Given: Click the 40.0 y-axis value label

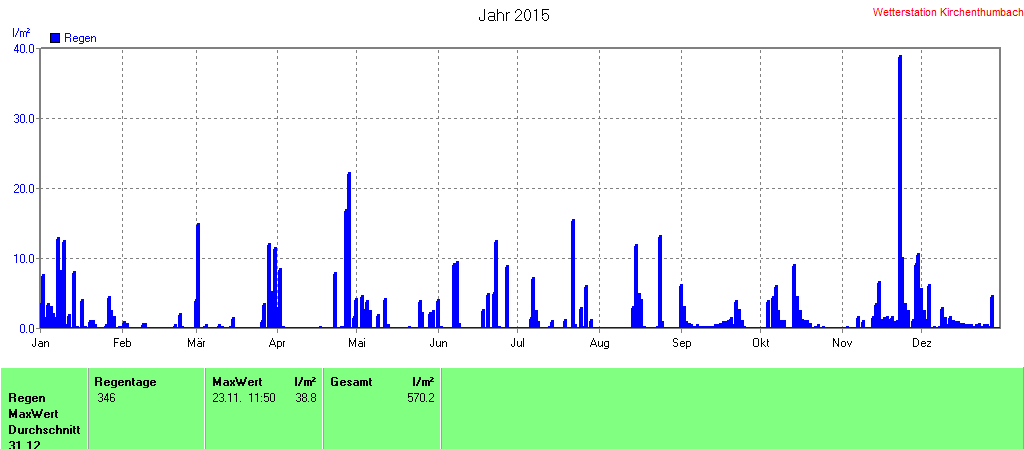Looking at the screenshot, I should tap(24, 48).
